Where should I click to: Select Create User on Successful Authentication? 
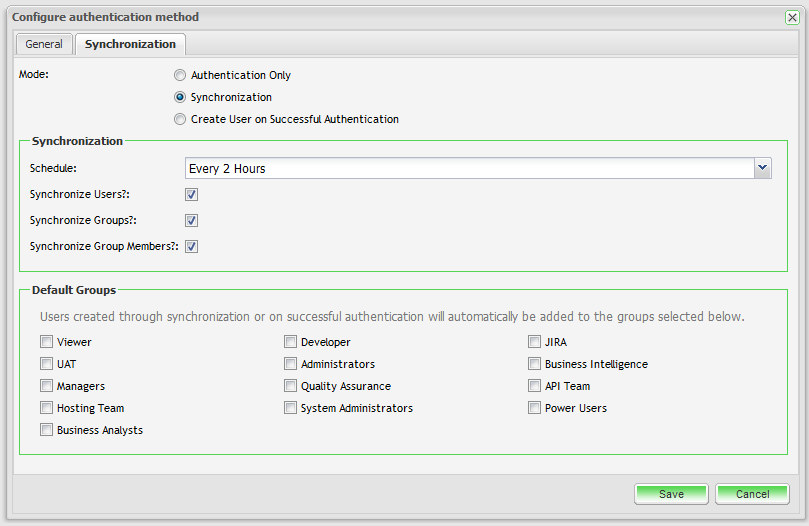pos(180,119)
